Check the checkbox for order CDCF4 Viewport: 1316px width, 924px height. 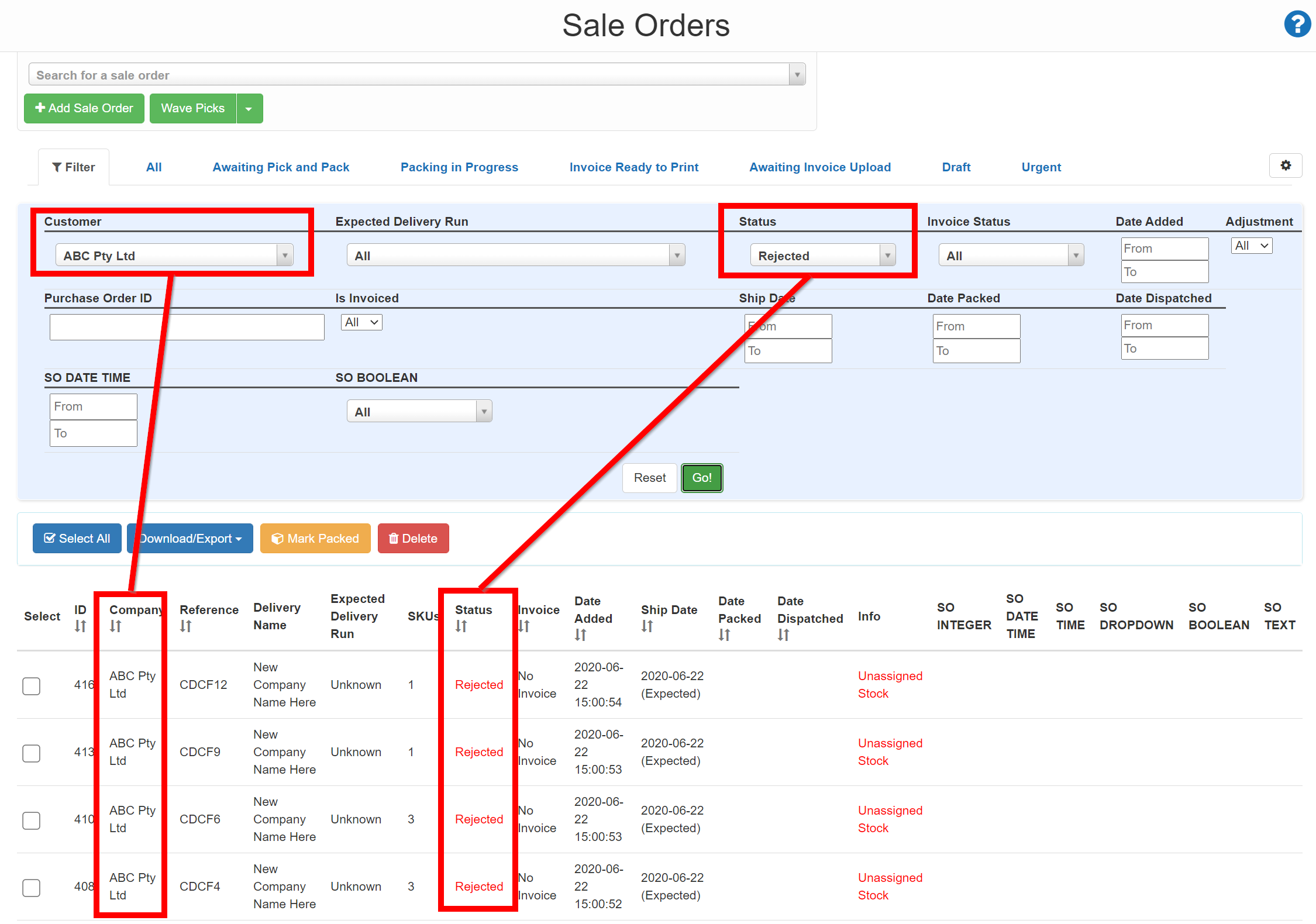[31, 887]
